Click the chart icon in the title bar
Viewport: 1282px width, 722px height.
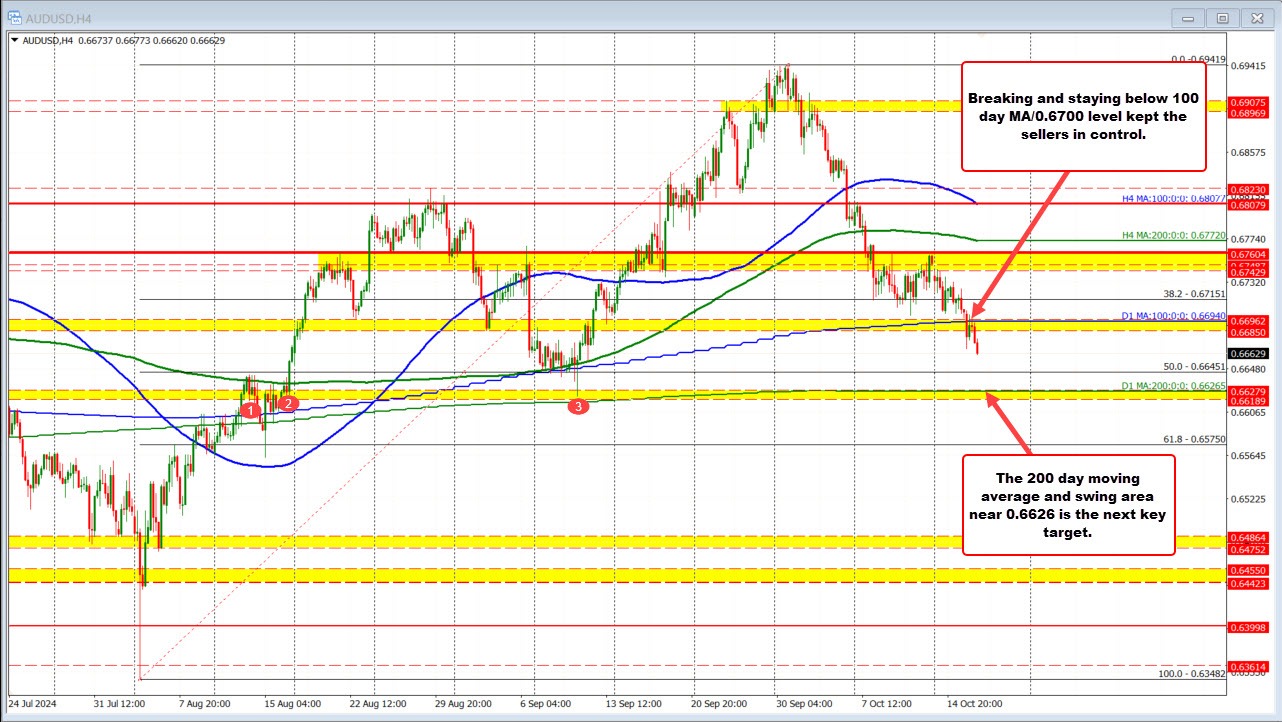coord(16,17)
